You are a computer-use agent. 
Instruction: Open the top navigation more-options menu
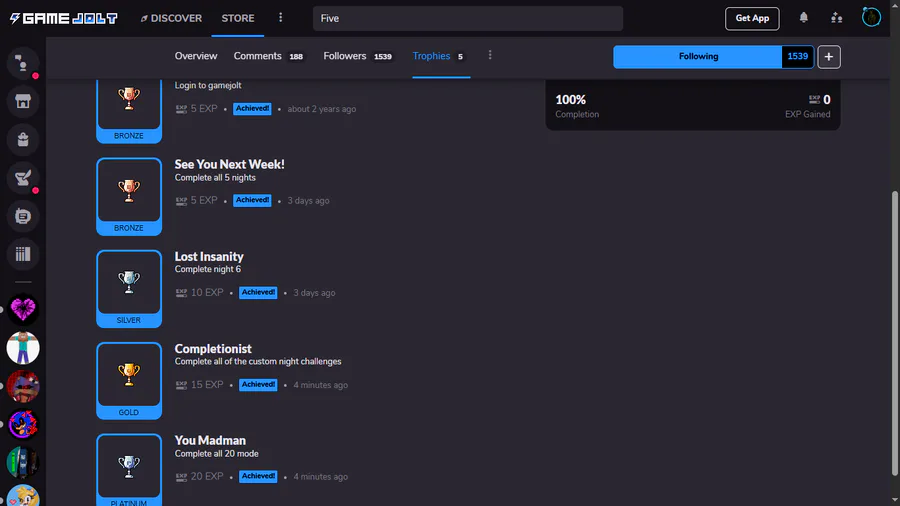click(x=280, y=18)
